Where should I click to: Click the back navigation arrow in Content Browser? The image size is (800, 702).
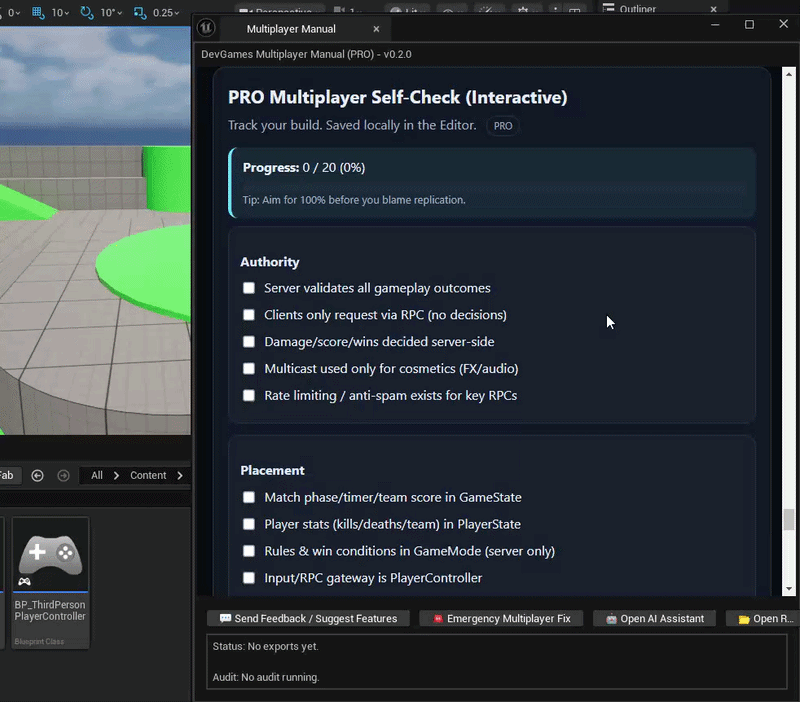click(x=37, y=475)
